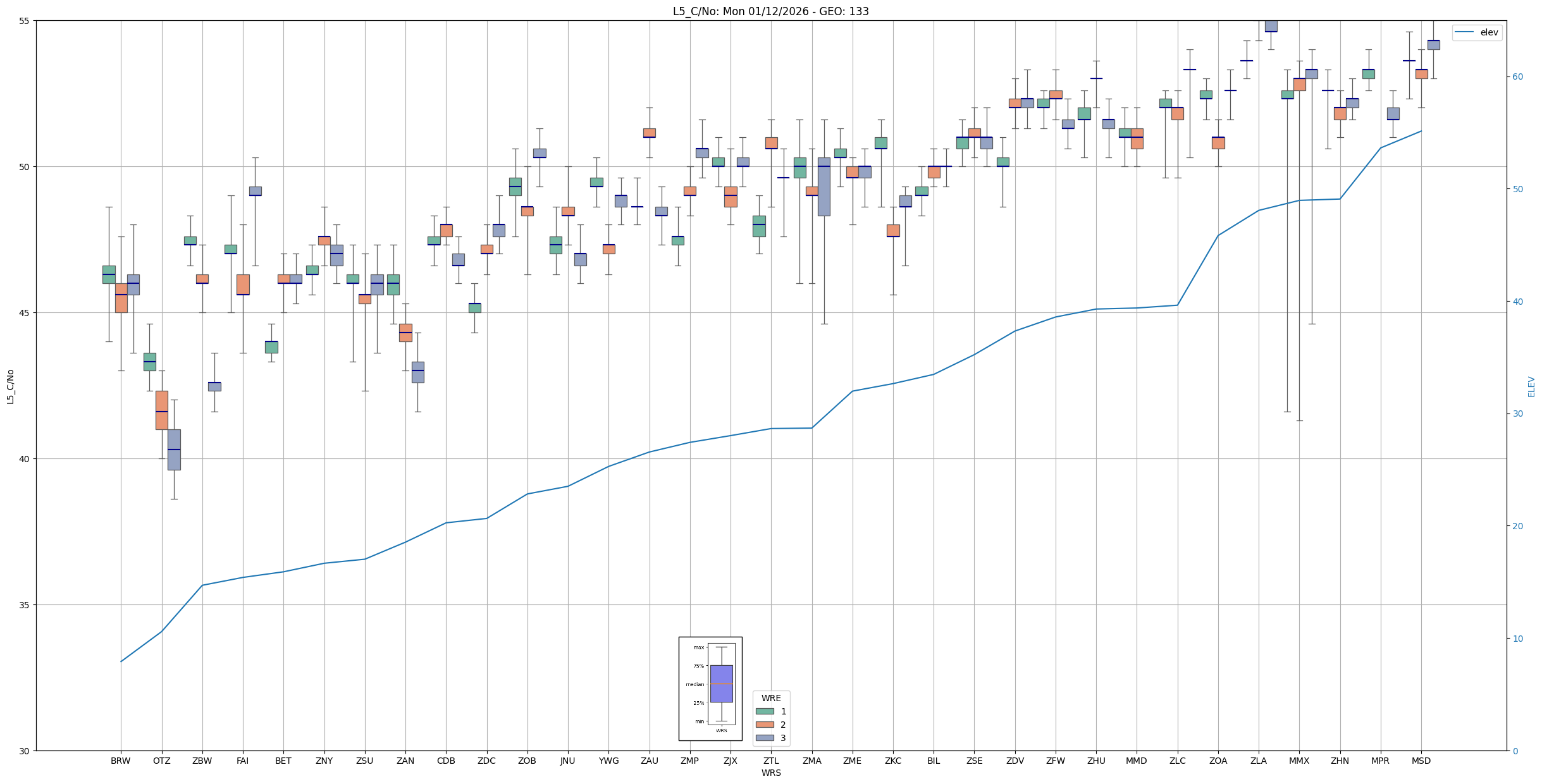Viewport: 1542px width, 784px height.
Task: Click the OTZ station tick label
Action: point(161,761)
